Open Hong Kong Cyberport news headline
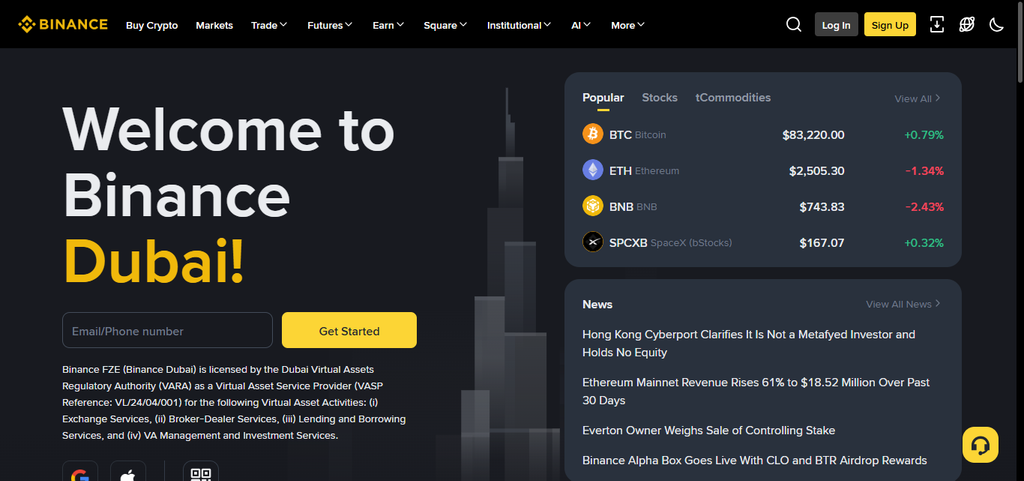This screenshot has width=1024, height=481. click(748, 343)
